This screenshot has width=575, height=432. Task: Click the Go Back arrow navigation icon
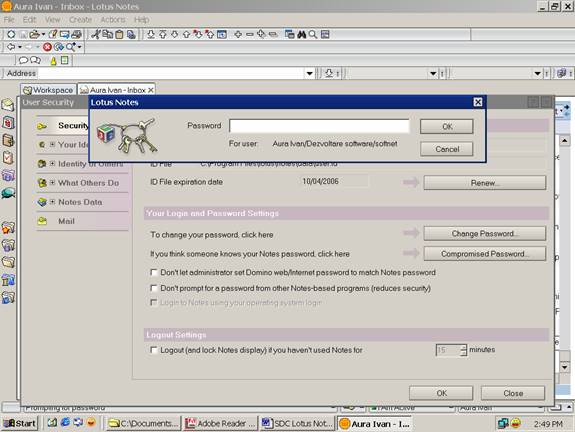11,47
